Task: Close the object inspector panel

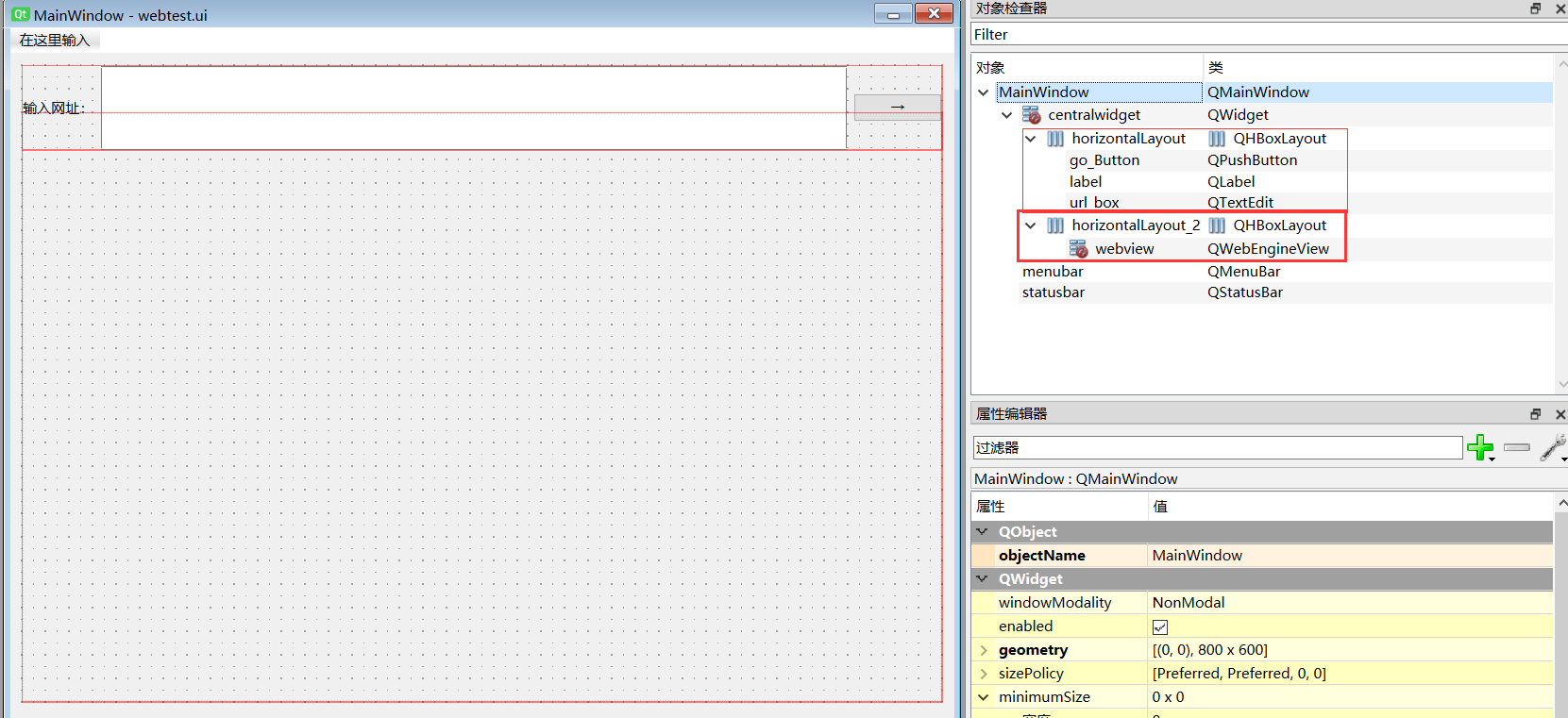Action: tap(1560, 8)
